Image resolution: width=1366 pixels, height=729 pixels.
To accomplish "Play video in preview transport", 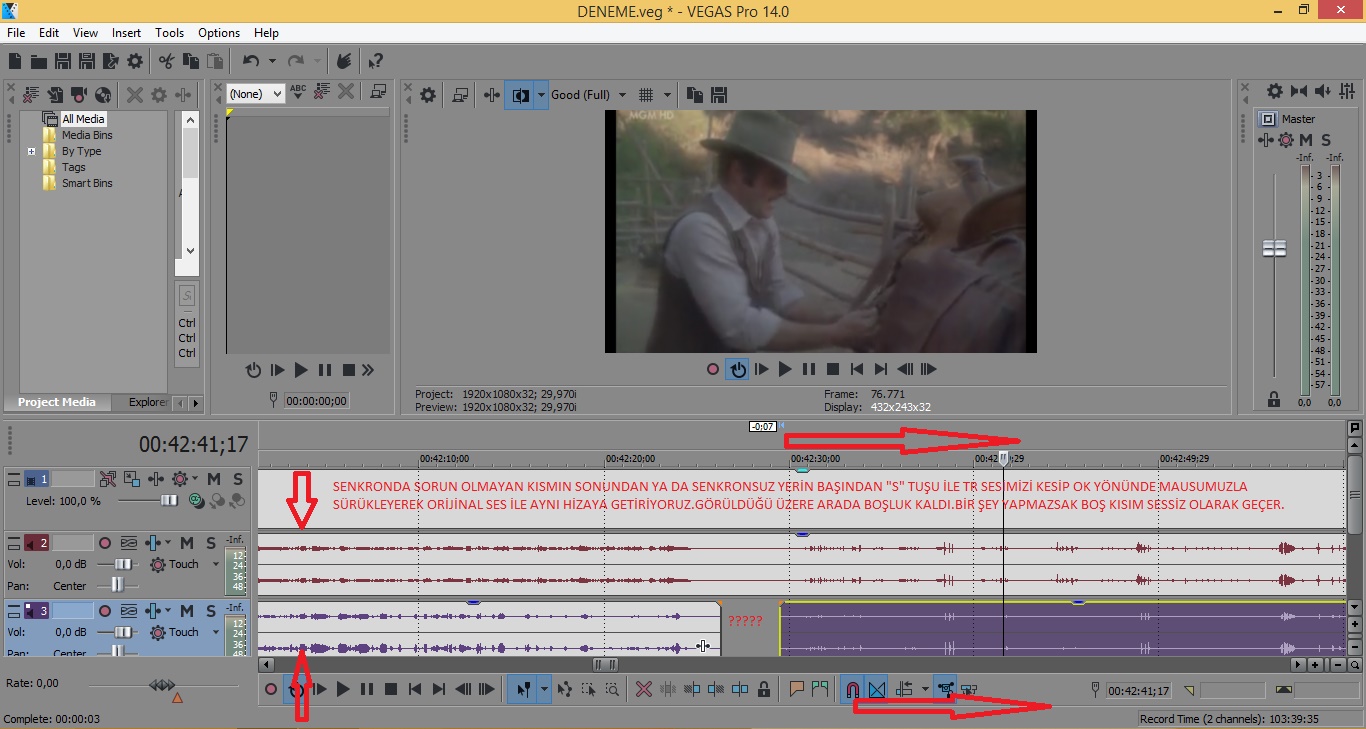I will point(785,369).
